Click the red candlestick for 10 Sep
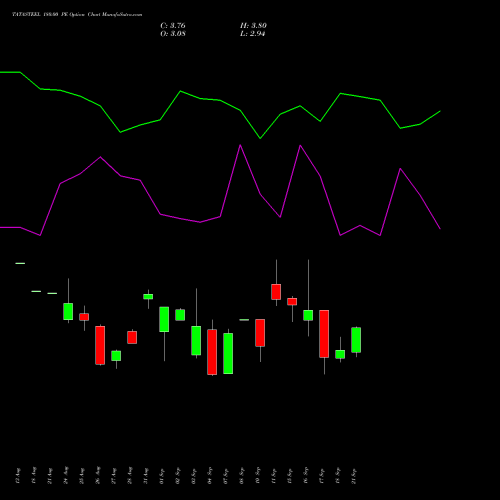Image resolution: width=500 pixels, height=500 pixels. [x=260, y=333]
